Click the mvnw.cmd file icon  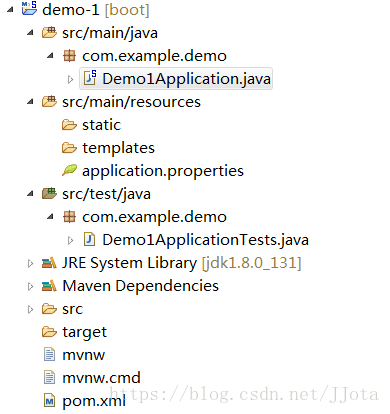[x=49, y=377]
